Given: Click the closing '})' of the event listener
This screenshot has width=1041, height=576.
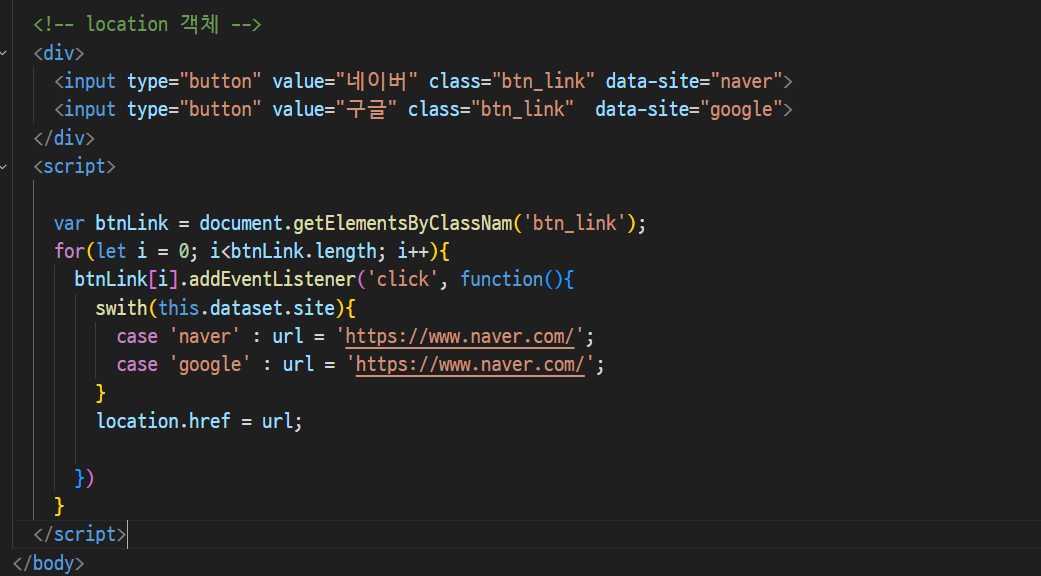Looking at the screenshot, I should [x=84, y=478].
